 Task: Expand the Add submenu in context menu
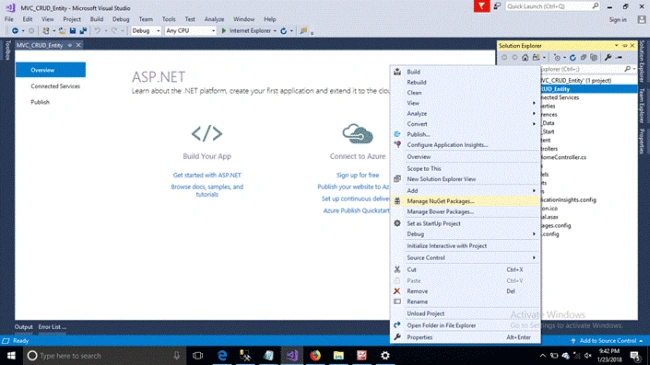(x=466, y=190)
